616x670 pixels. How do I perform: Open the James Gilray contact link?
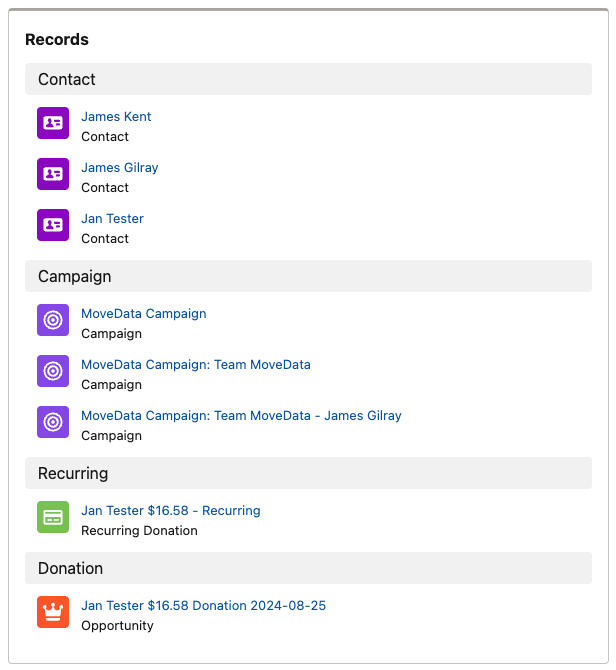pos(120,167)
